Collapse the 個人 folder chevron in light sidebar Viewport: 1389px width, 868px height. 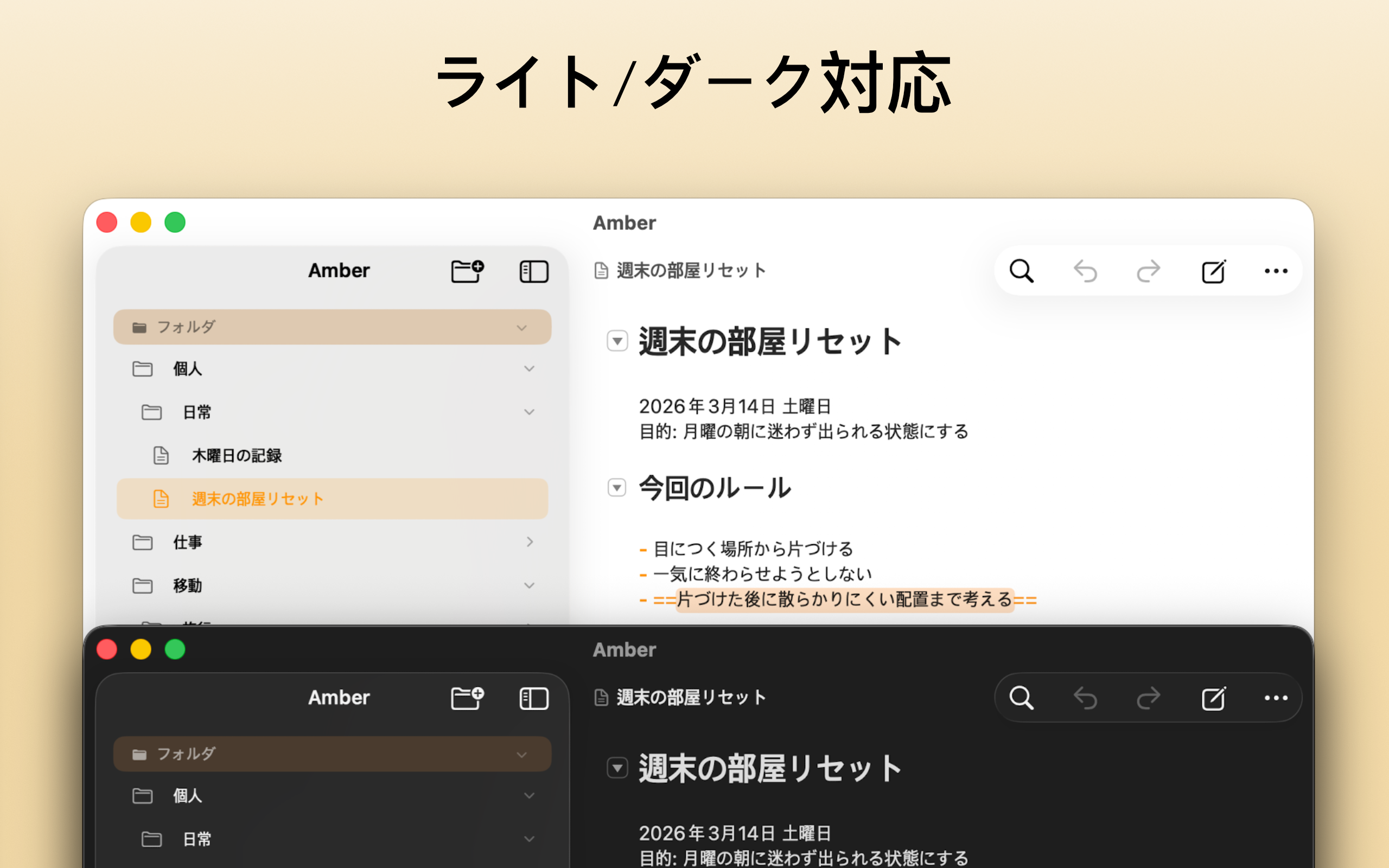[529, 368]
